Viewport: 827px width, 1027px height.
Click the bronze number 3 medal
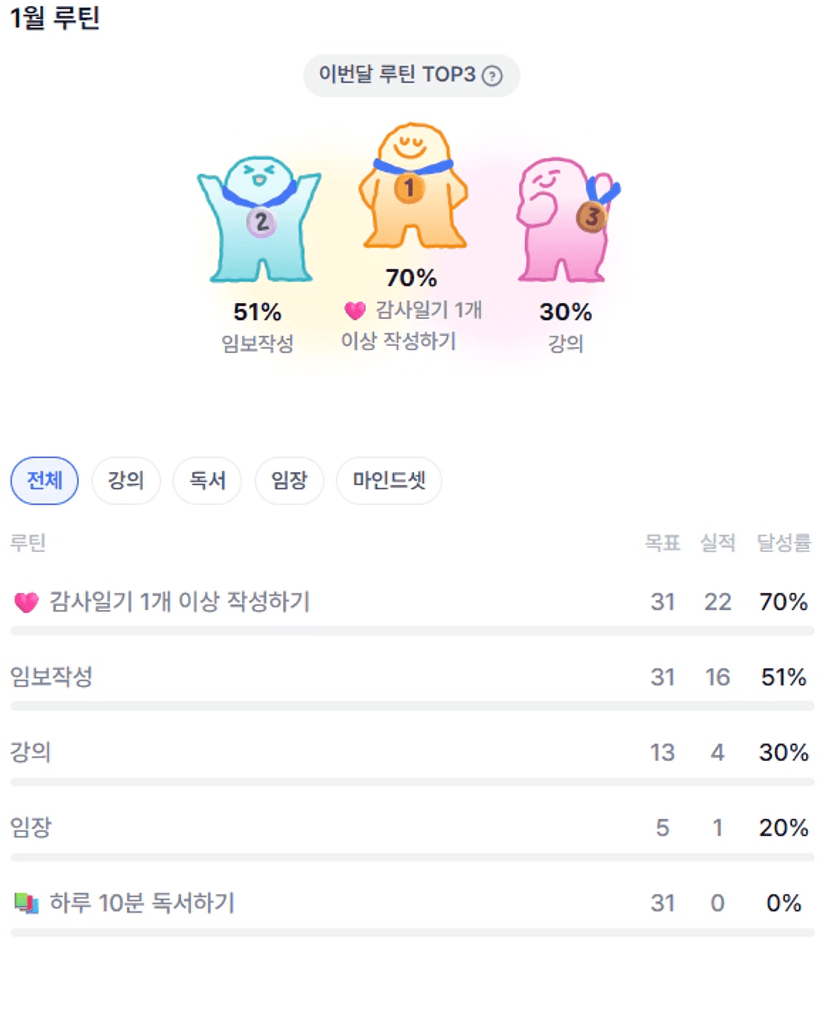pyautogui.click(x=592, y=215)
